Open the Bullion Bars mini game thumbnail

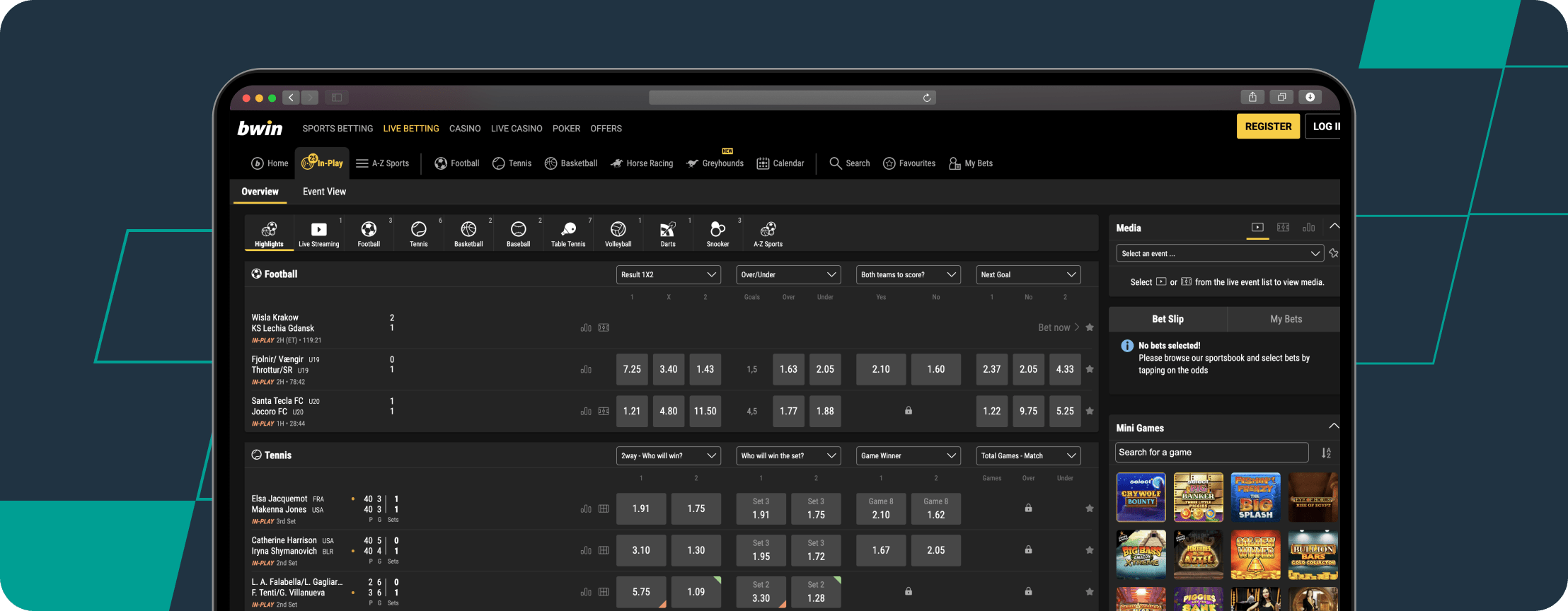1313,555
